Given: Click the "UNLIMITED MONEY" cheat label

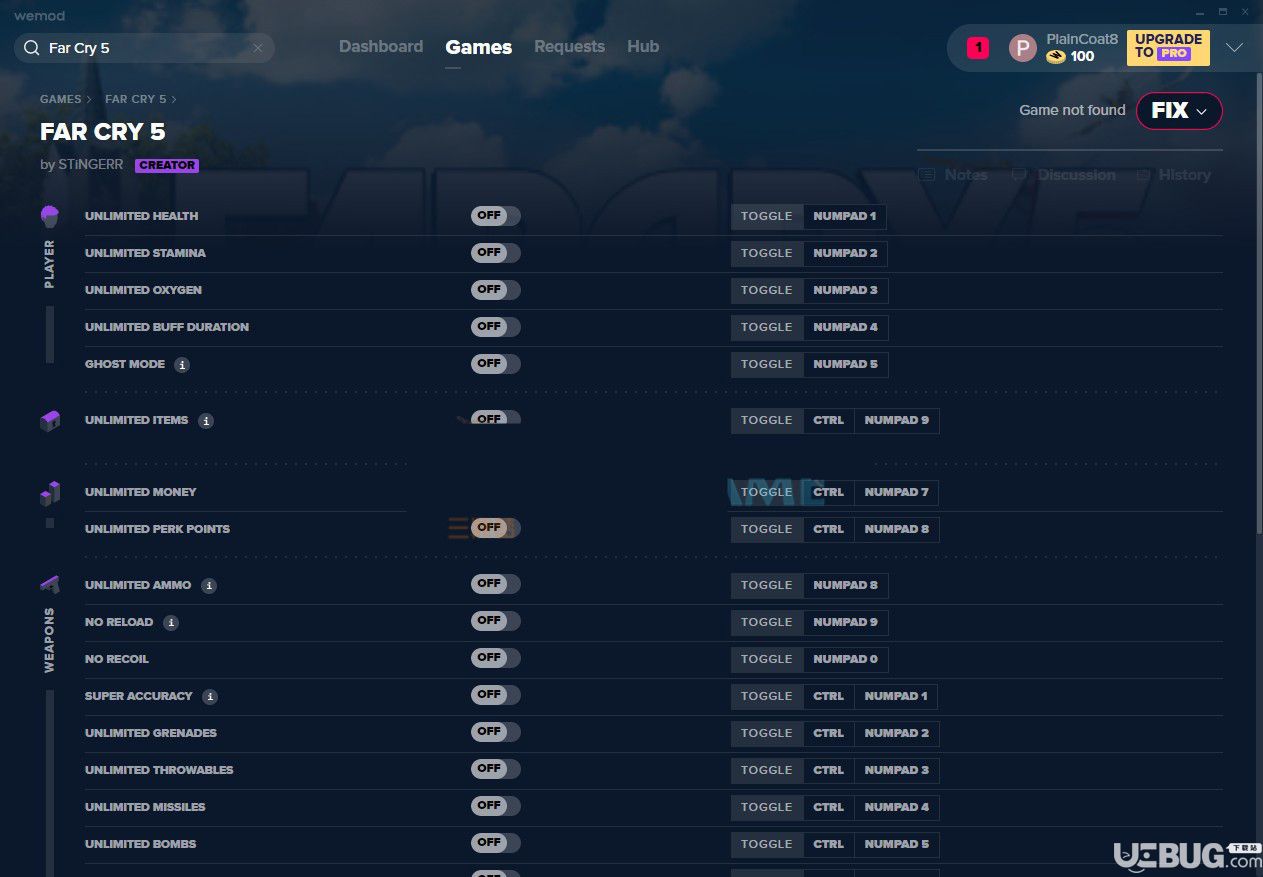Looking at the screenshot, I should (x=141, y=492).
